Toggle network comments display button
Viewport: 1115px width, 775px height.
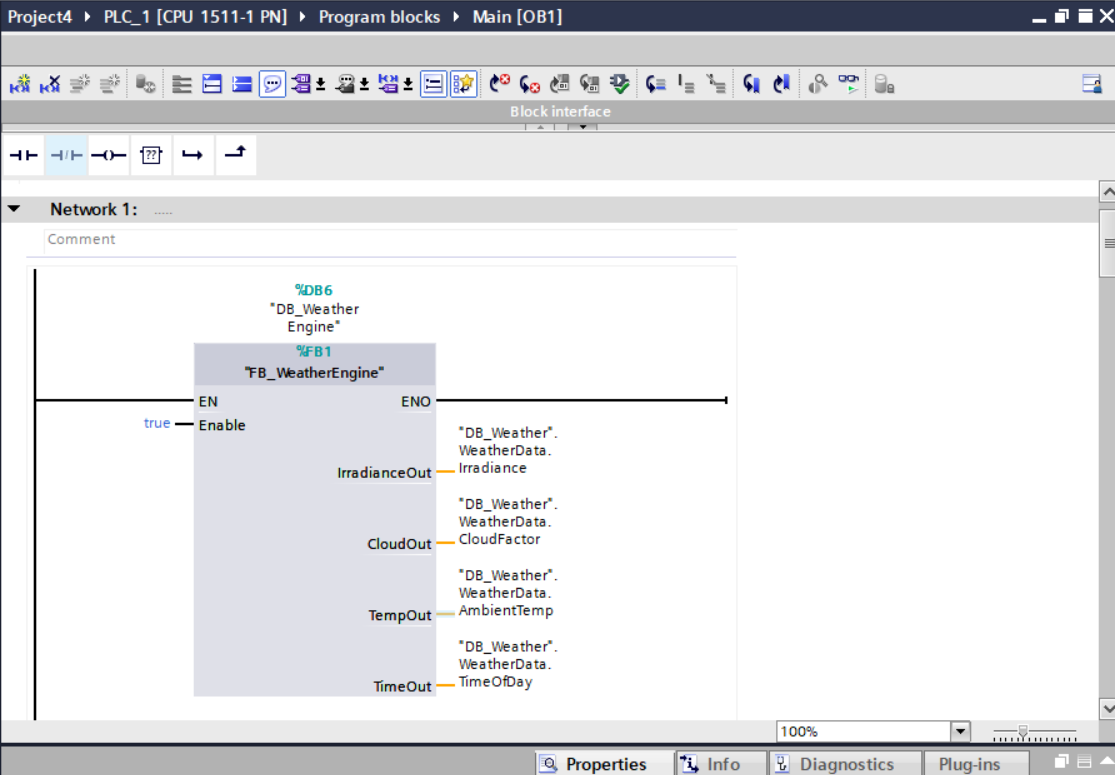point(433,84)
